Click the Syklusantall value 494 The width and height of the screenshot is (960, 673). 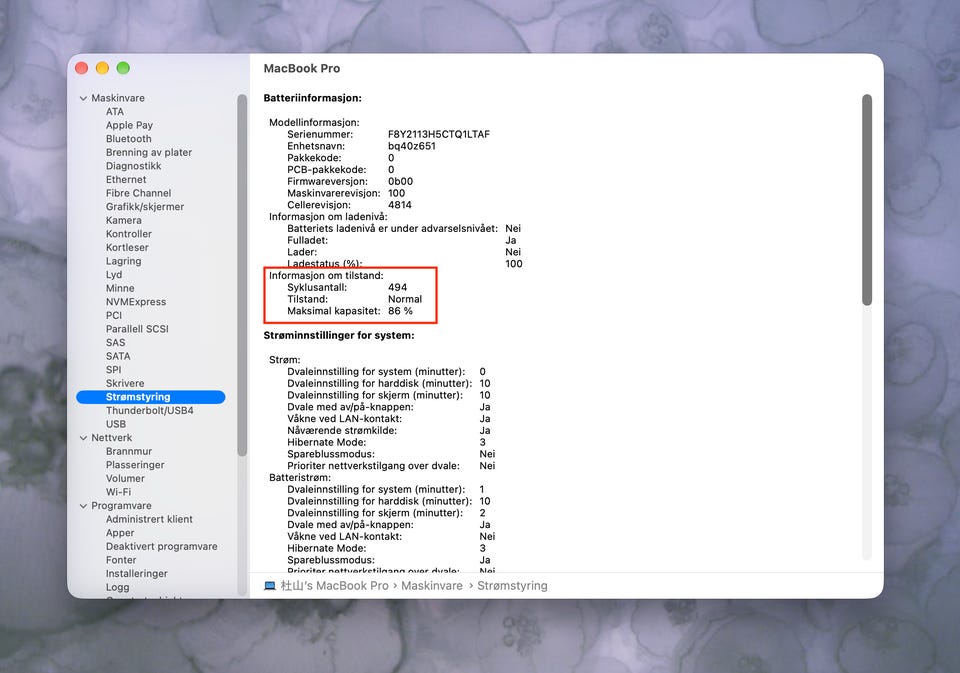click(397, 287)
